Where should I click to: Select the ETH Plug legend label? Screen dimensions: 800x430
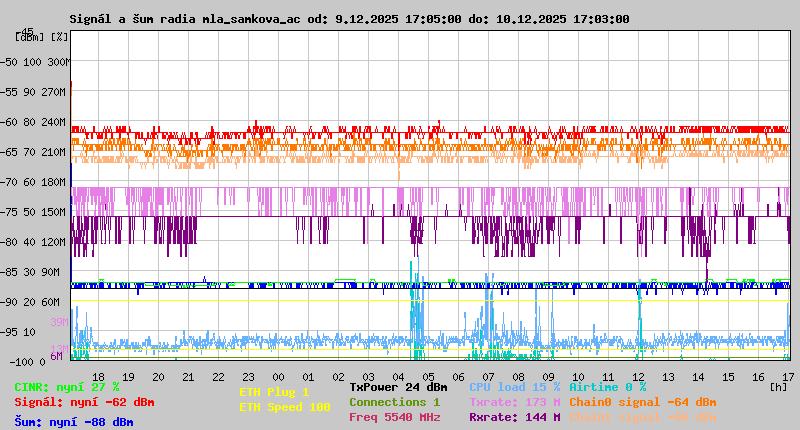pos(274,393)
